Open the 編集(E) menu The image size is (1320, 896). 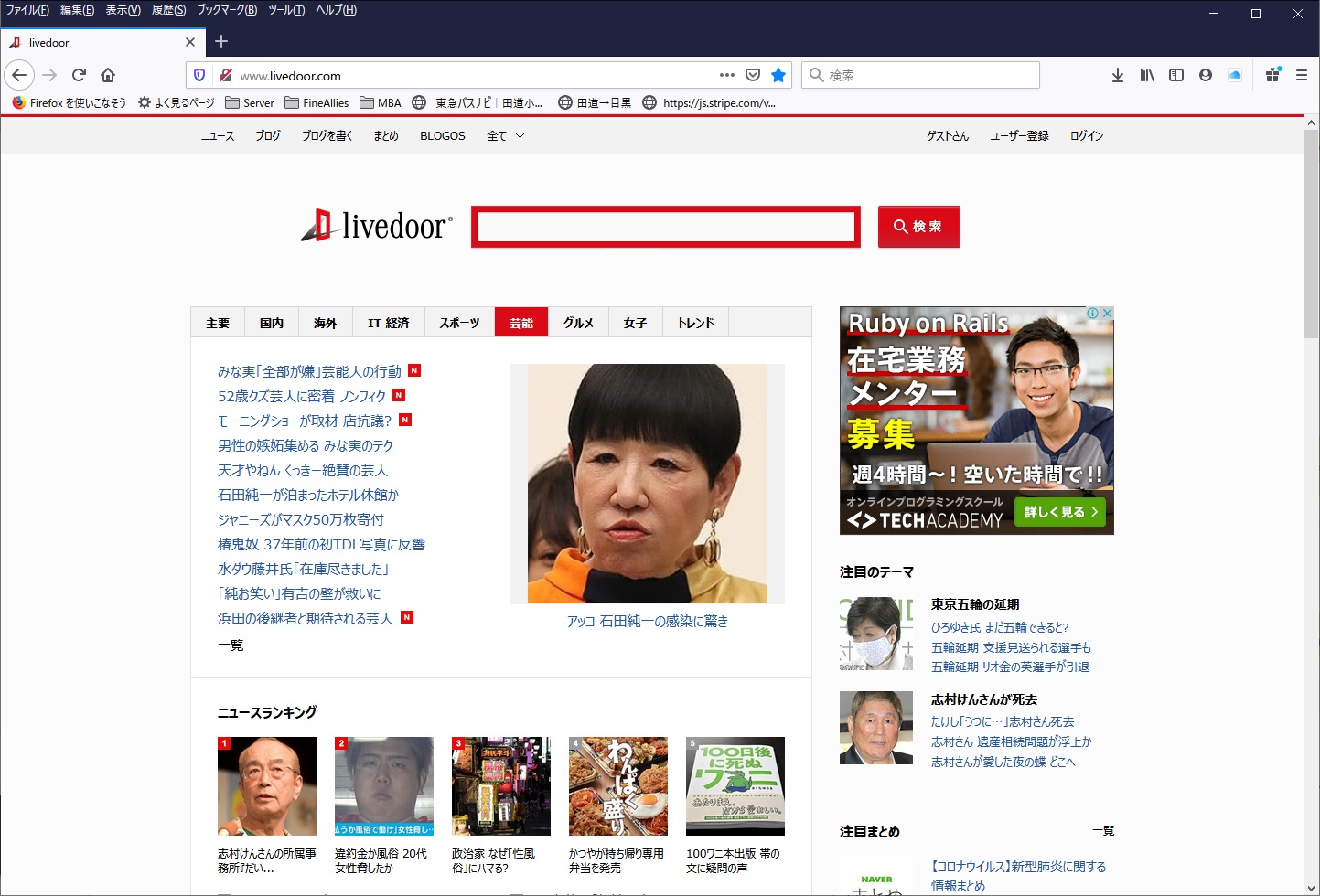tap(77, 10)
